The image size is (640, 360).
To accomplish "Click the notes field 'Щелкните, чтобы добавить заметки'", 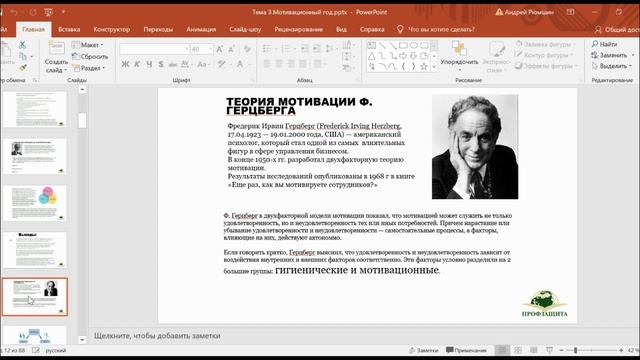I will [x=157, y=336].
